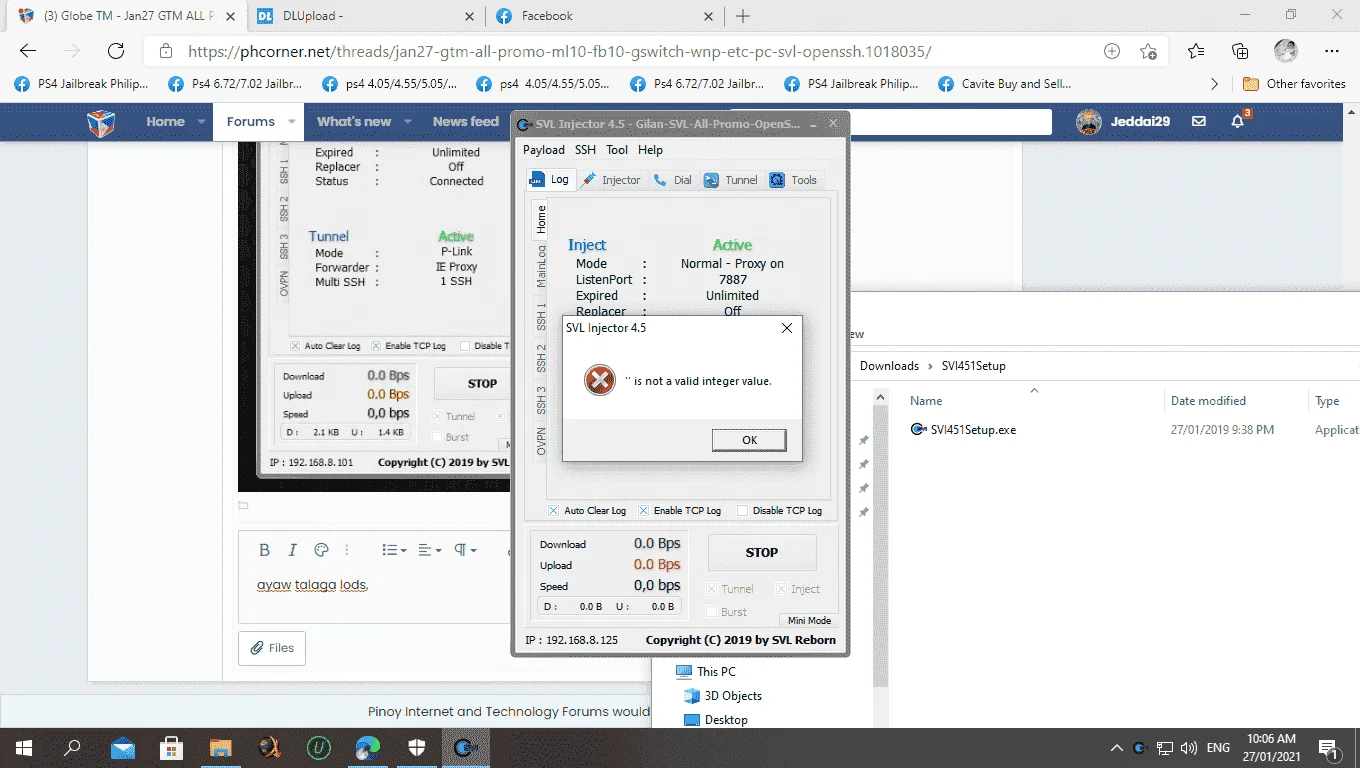Open the paragraph format dropdown in editor
1360x768 pixels.
465,550
